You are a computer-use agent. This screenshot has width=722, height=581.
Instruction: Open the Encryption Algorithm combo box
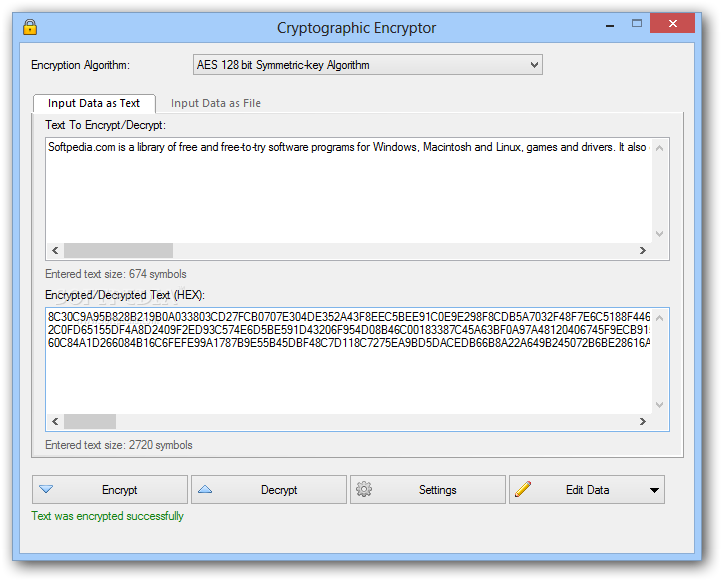(367, 65)
